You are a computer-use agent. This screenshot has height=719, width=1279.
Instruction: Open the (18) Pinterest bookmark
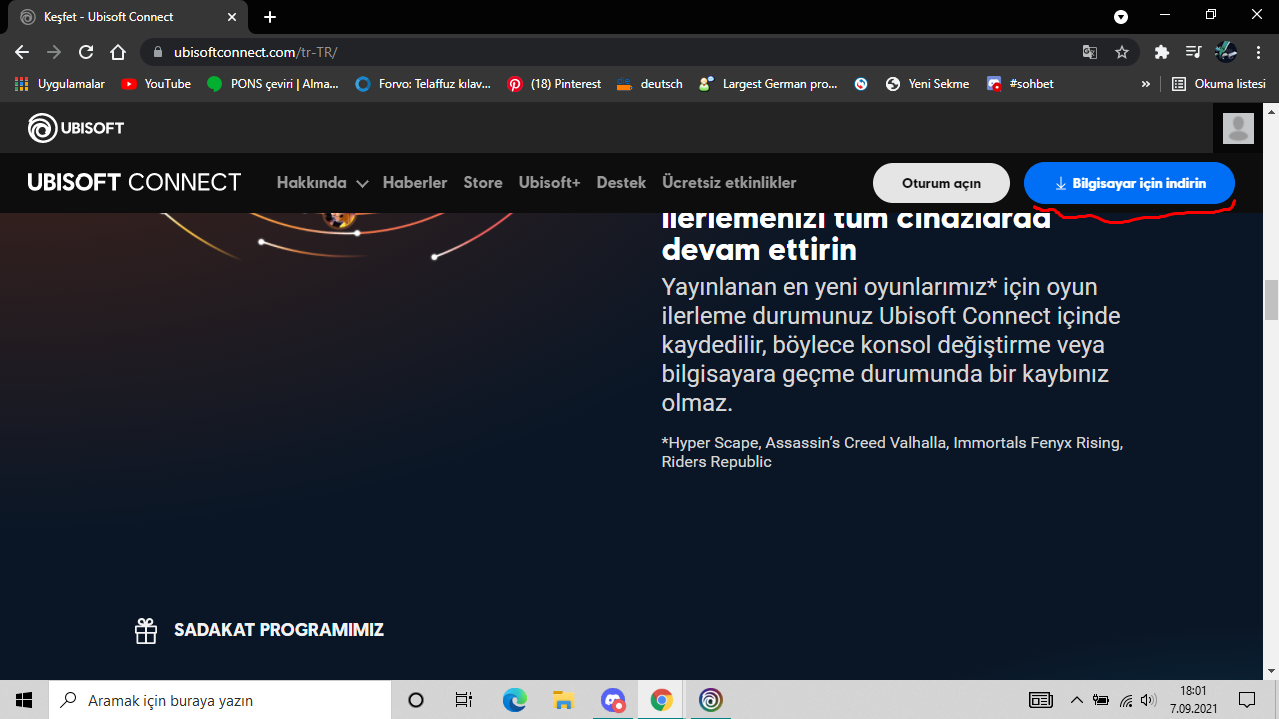coord(554,84)
